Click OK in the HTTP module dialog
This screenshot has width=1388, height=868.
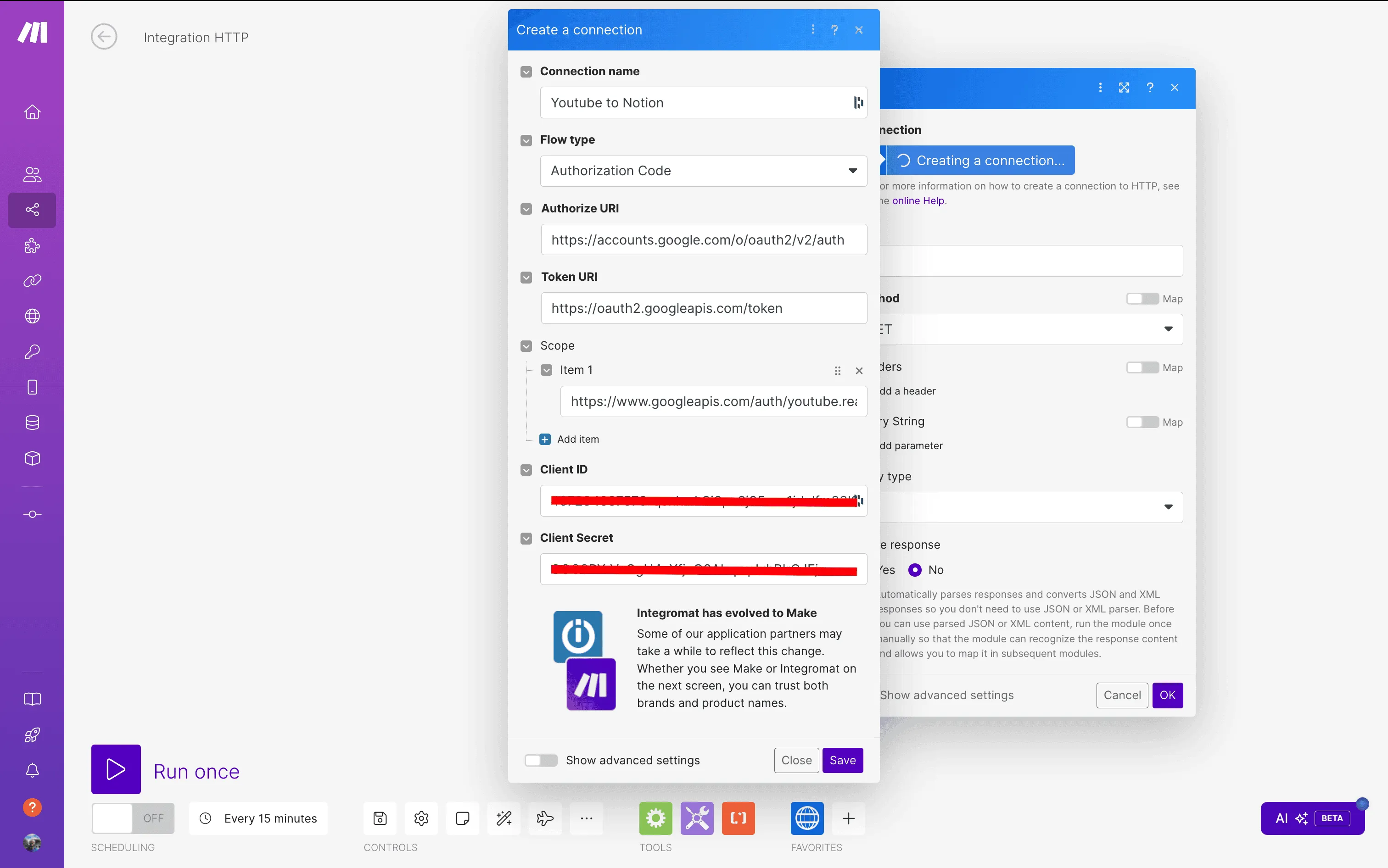tap(1168, 695)
